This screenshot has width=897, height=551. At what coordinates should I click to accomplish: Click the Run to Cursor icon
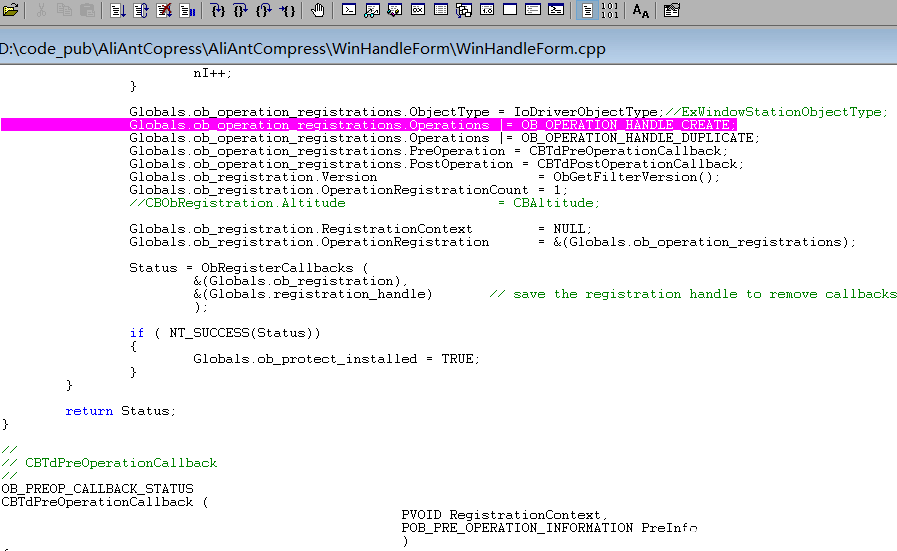click(287, 11)
